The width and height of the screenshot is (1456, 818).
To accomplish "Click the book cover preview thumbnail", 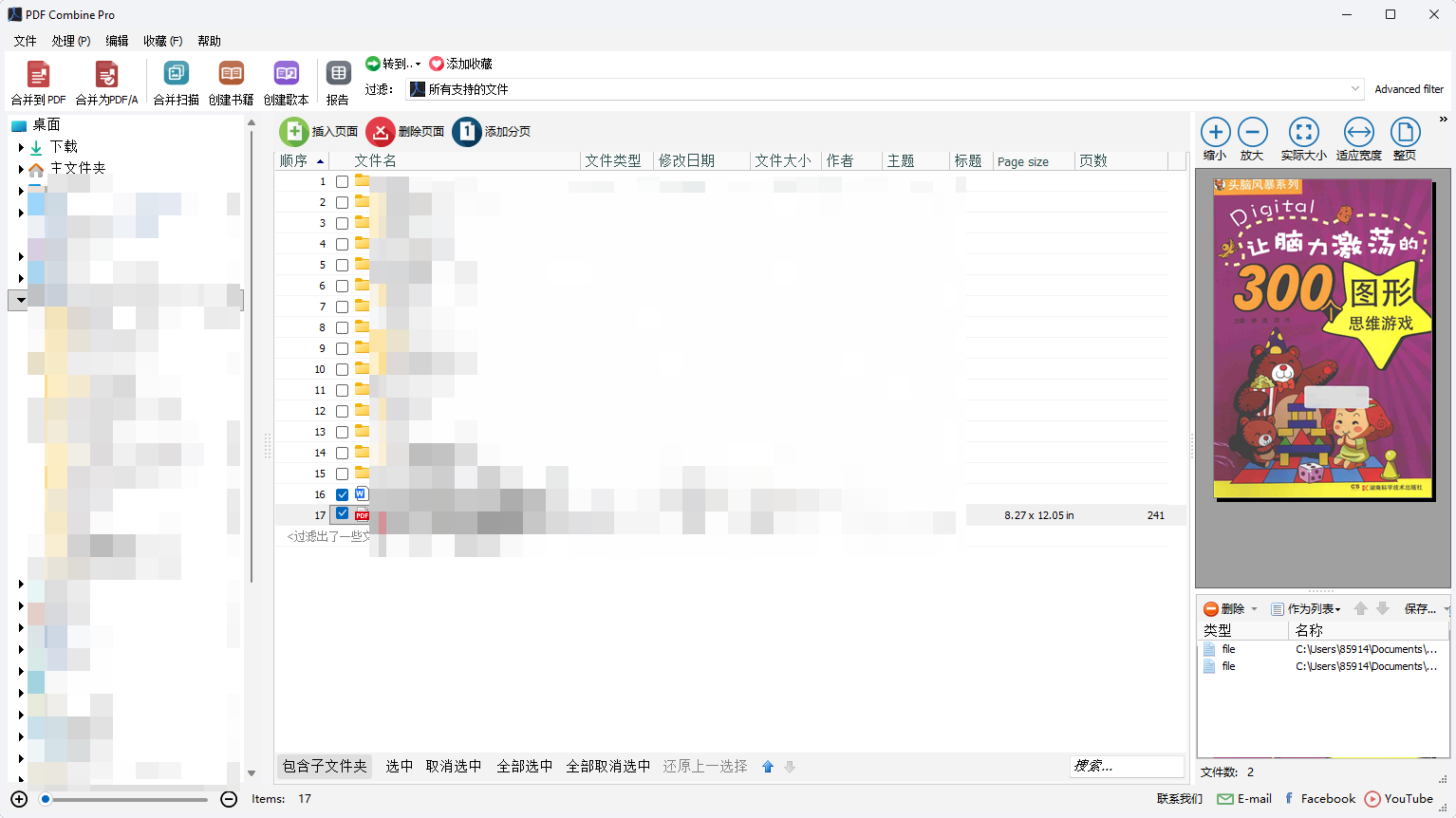I will coord(1324,339).
